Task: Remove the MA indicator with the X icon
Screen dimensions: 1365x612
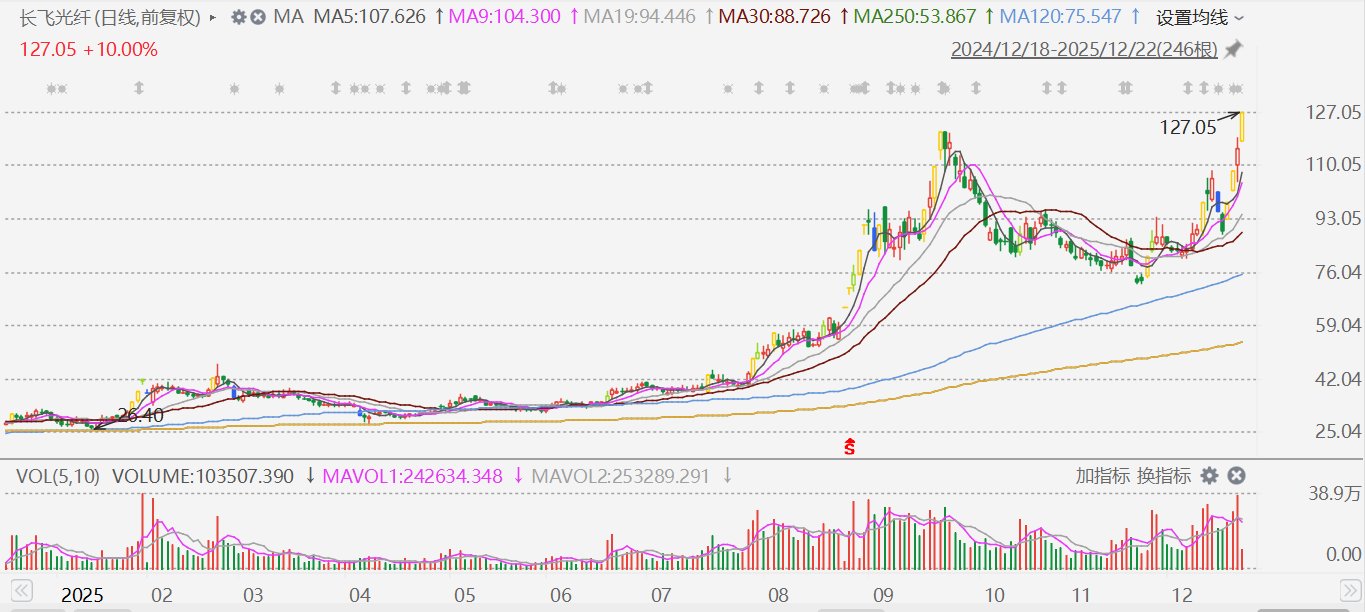Action: (x=258, y=17)
